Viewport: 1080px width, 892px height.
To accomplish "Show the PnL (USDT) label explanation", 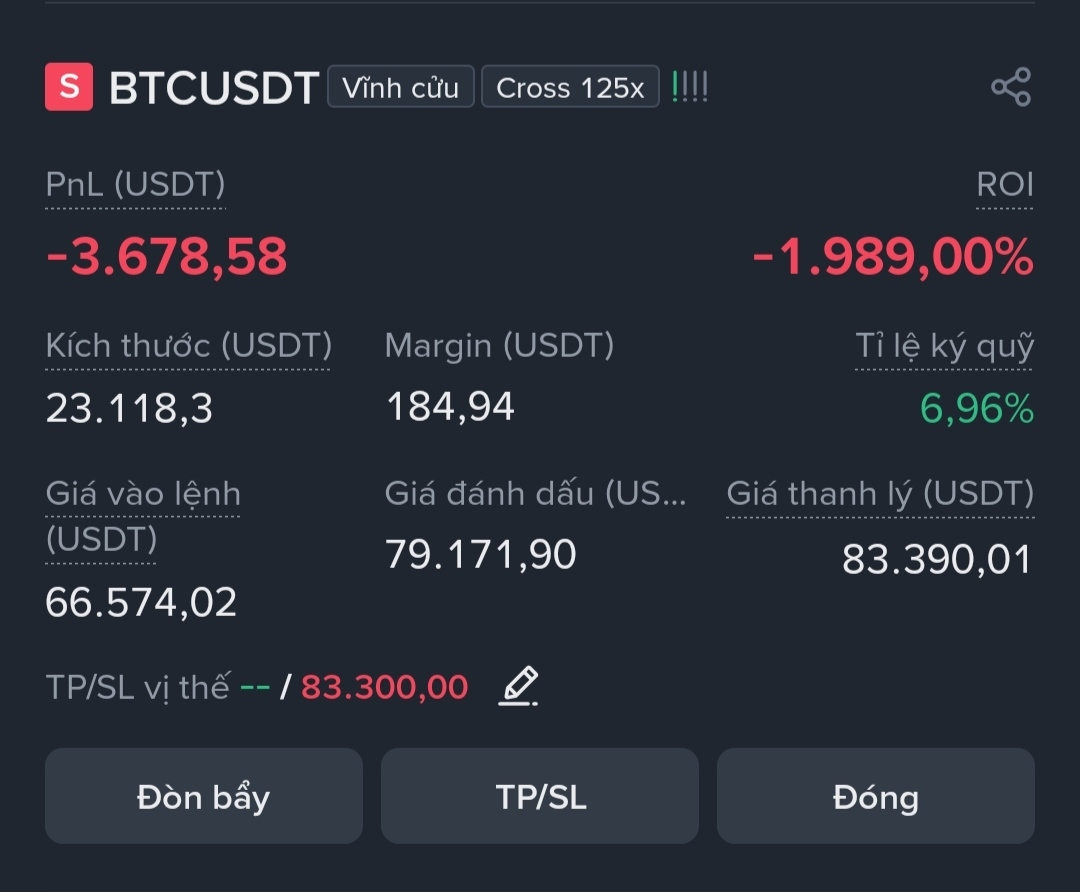I will pos(135,185).
